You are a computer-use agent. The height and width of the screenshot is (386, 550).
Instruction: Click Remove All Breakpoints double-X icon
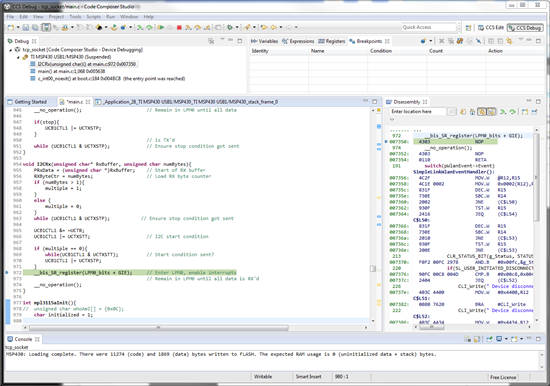point(451,41)
